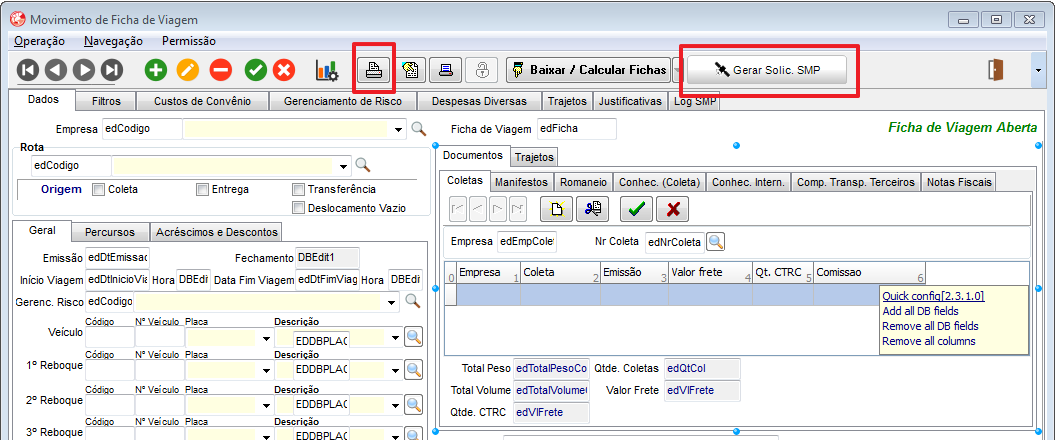The width and height of the screenshot is (1057, 440).
Task: Go to first record navigation icon
Action: tap(28, 69)
